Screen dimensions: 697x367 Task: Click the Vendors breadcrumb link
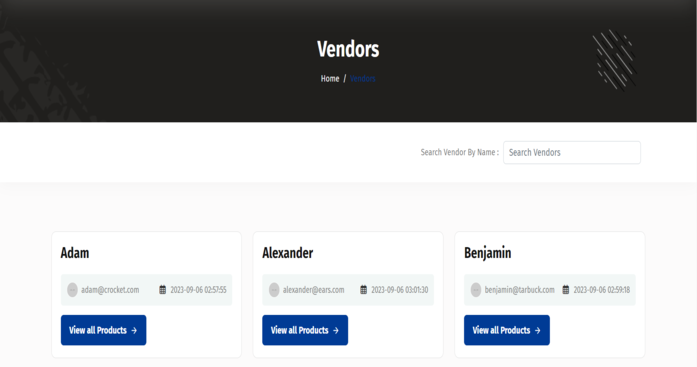pos(362,79)
